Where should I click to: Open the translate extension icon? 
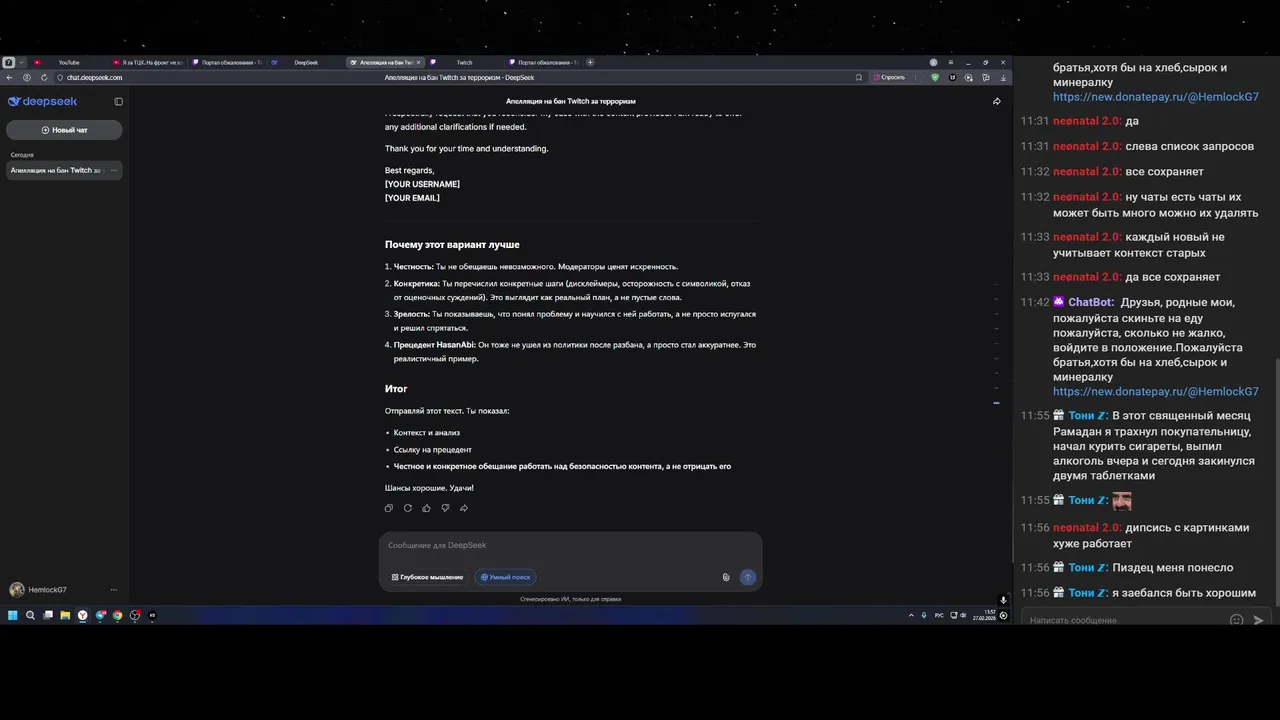(x=986, y=77)
